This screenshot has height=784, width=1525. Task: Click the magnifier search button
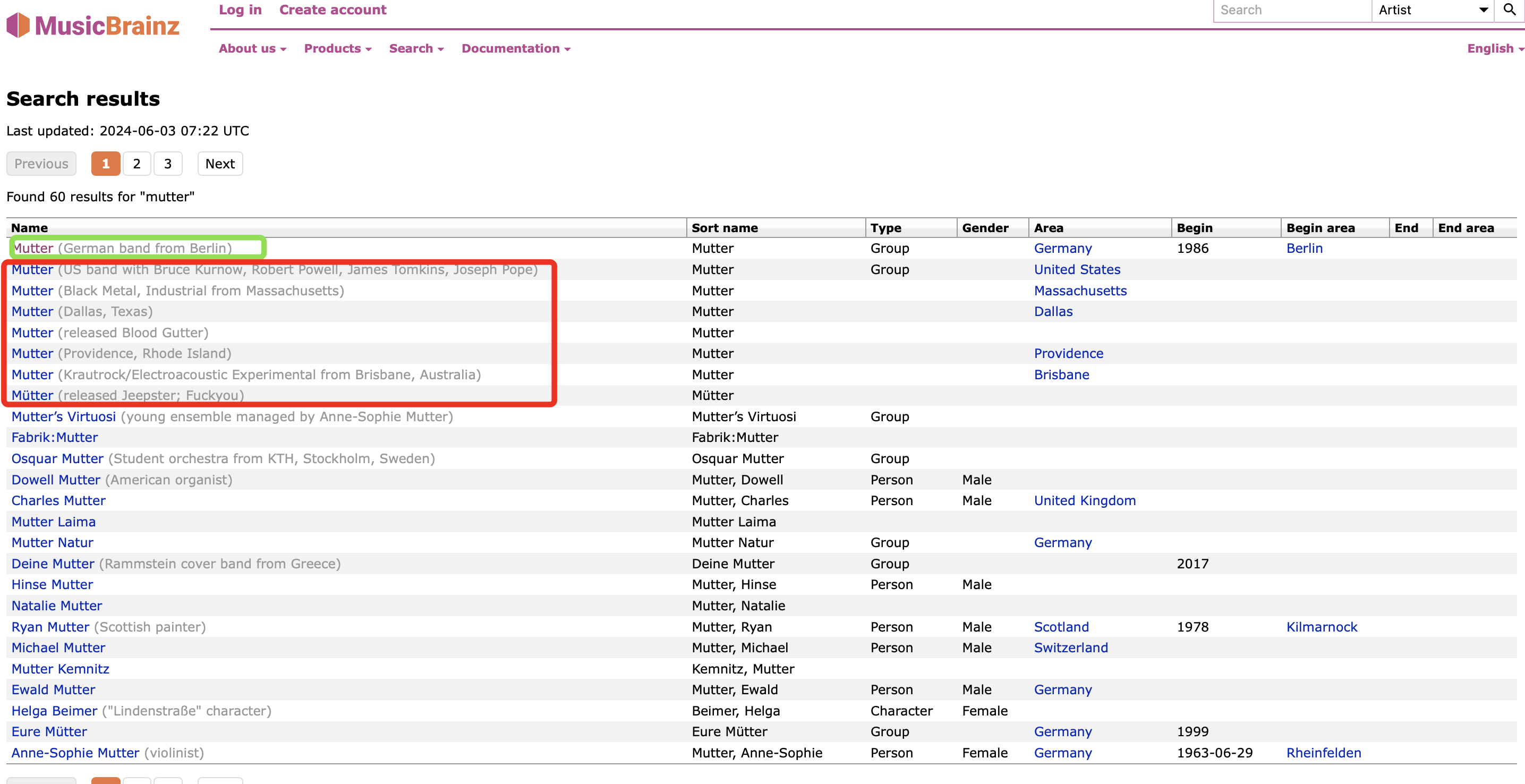pos(1509,10)
